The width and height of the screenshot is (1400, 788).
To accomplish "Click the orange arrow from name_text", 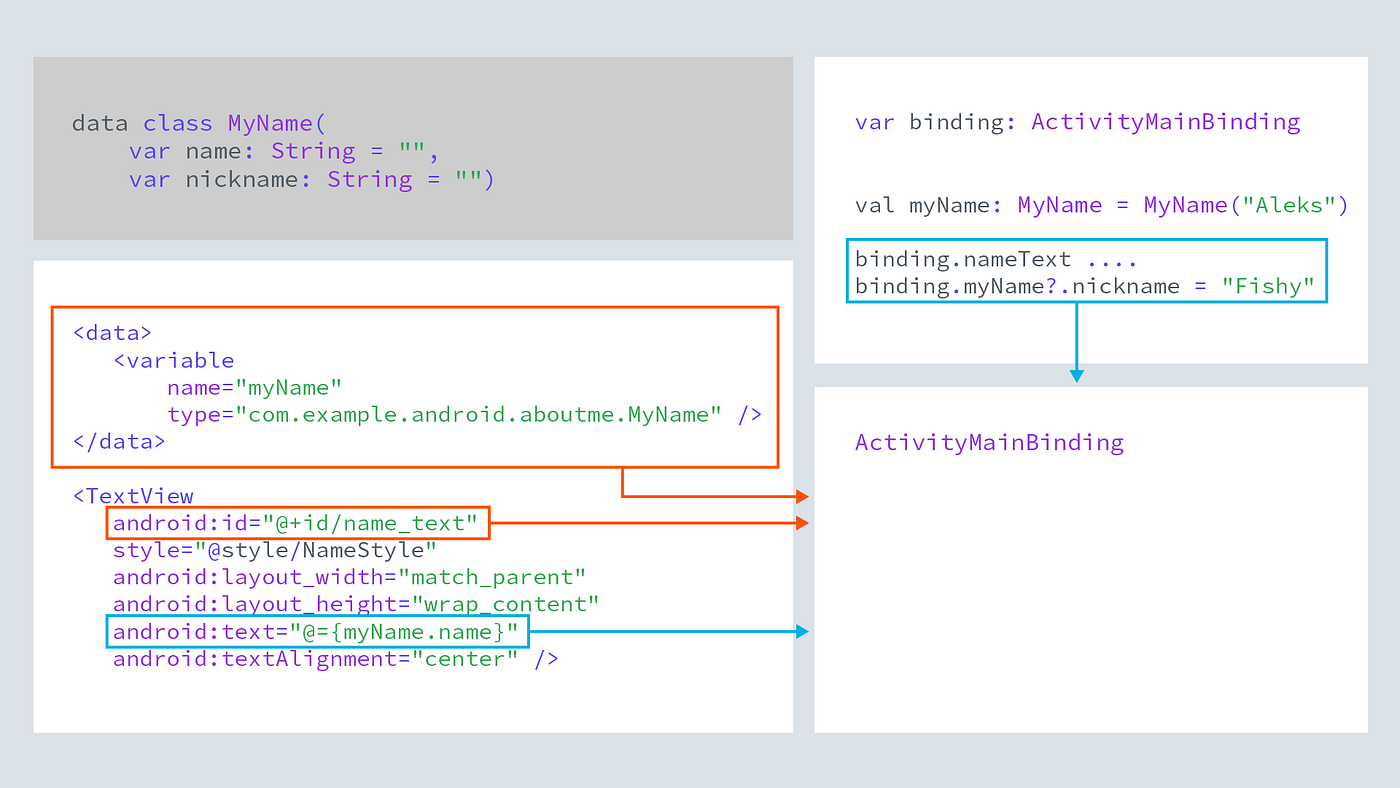I will pyautogui.click(x=650, y=522).
